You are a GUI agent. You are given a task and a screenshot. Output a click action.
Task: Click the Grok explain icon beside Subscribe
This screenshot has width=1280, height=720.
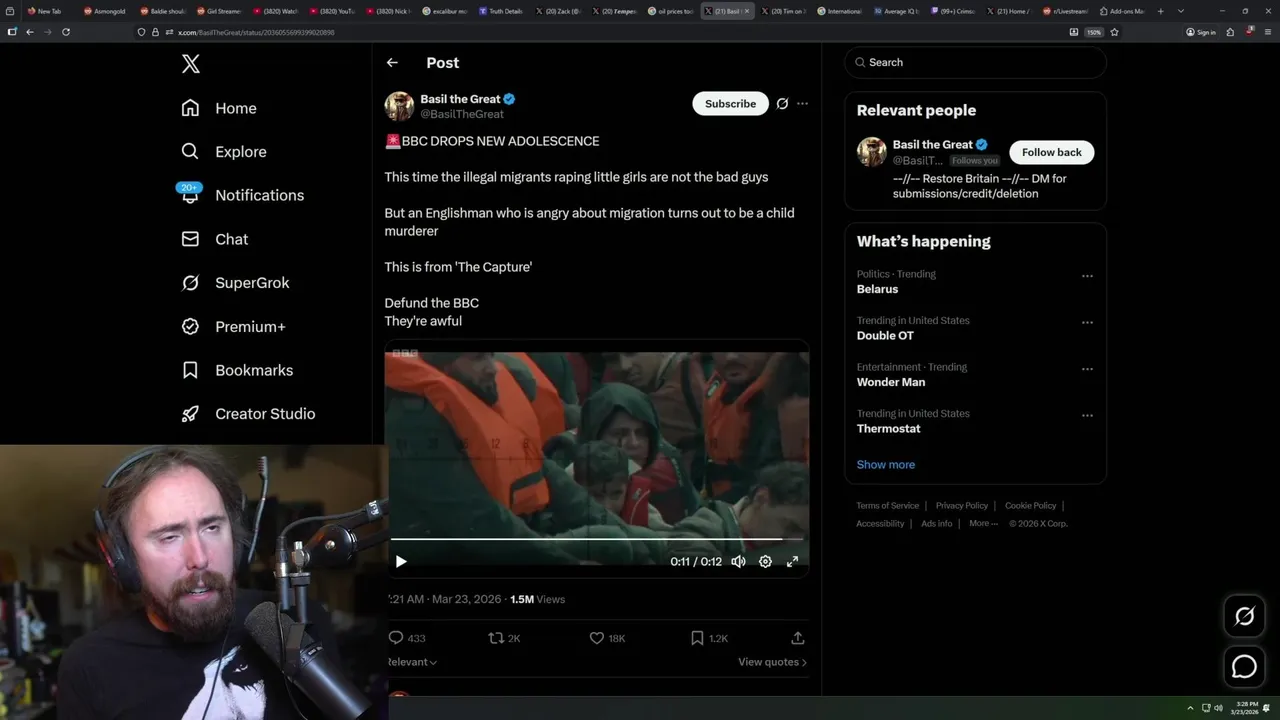(x=782, y=104)
